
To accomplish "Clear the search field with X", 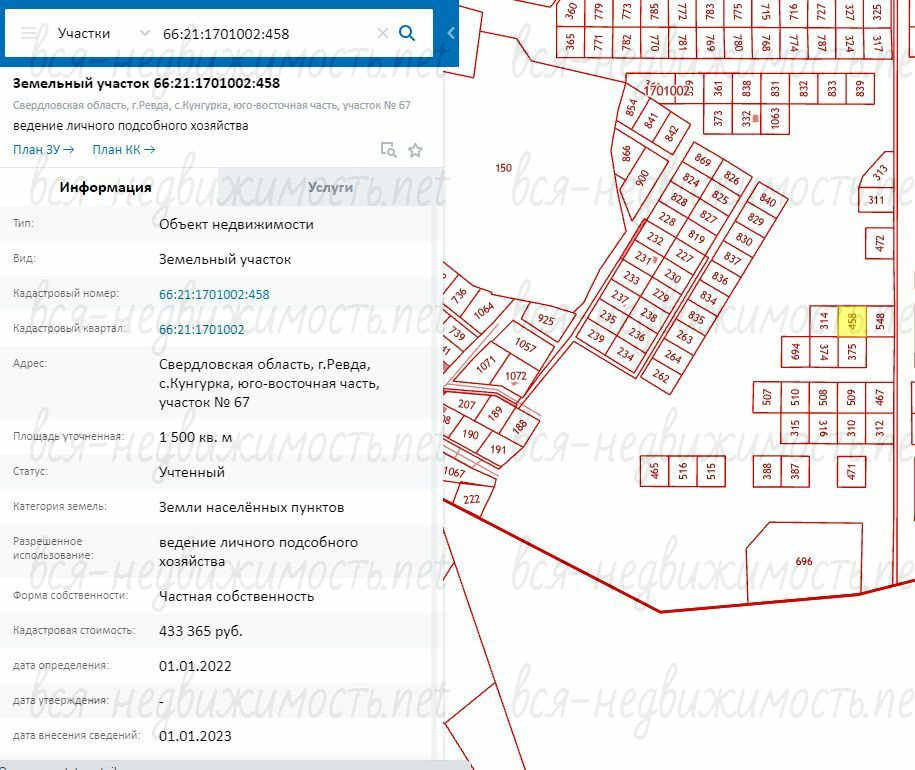I will tap(383, 33).
